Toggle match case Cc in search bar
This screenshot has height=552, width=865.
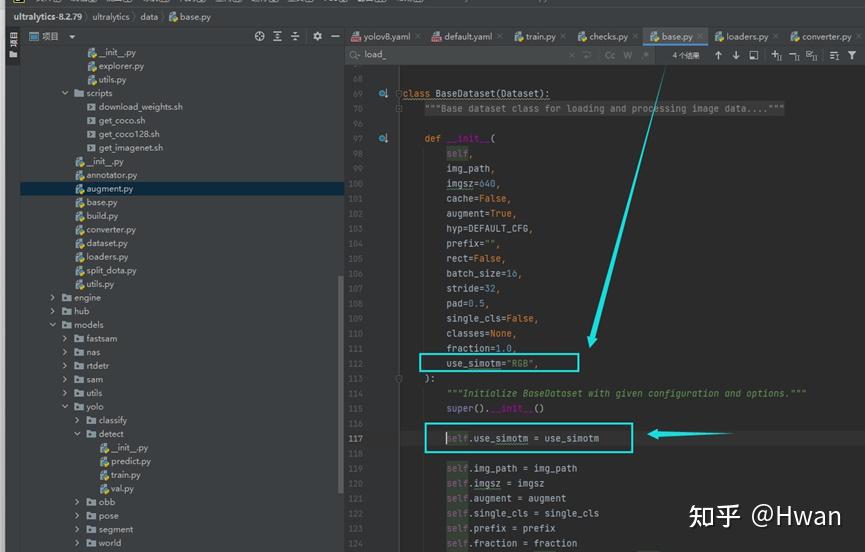click(610, 56)
